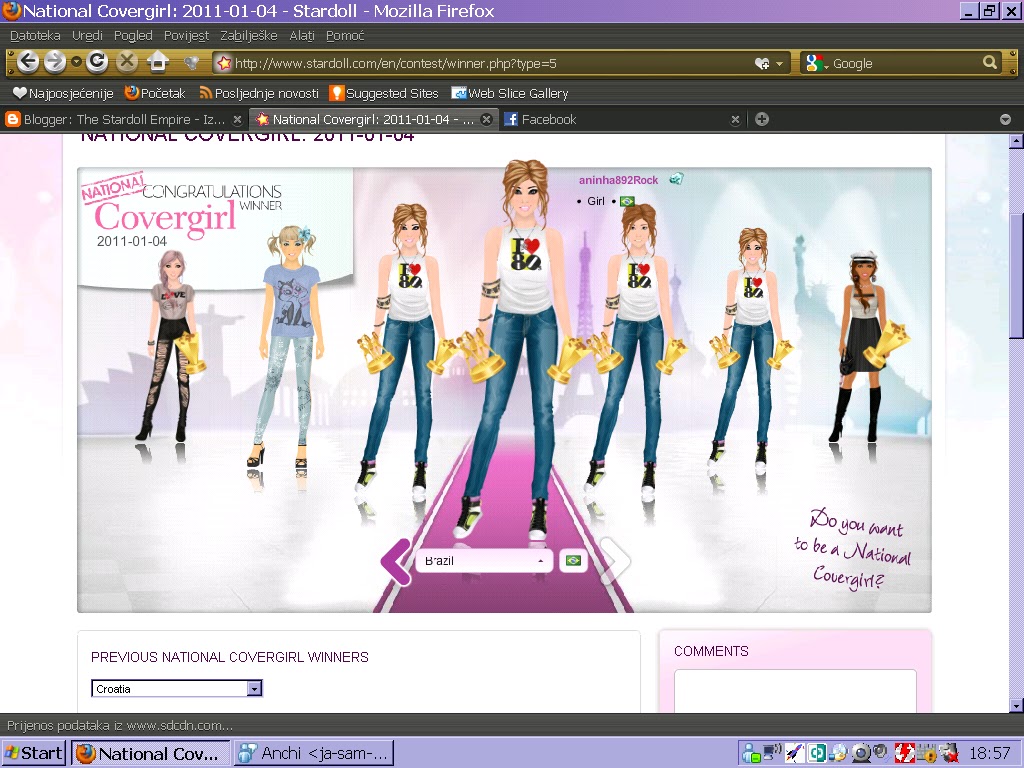Click the Stardoll star icon in address bar
This screenshot has width=1024, height=768.
coord(224,63)
